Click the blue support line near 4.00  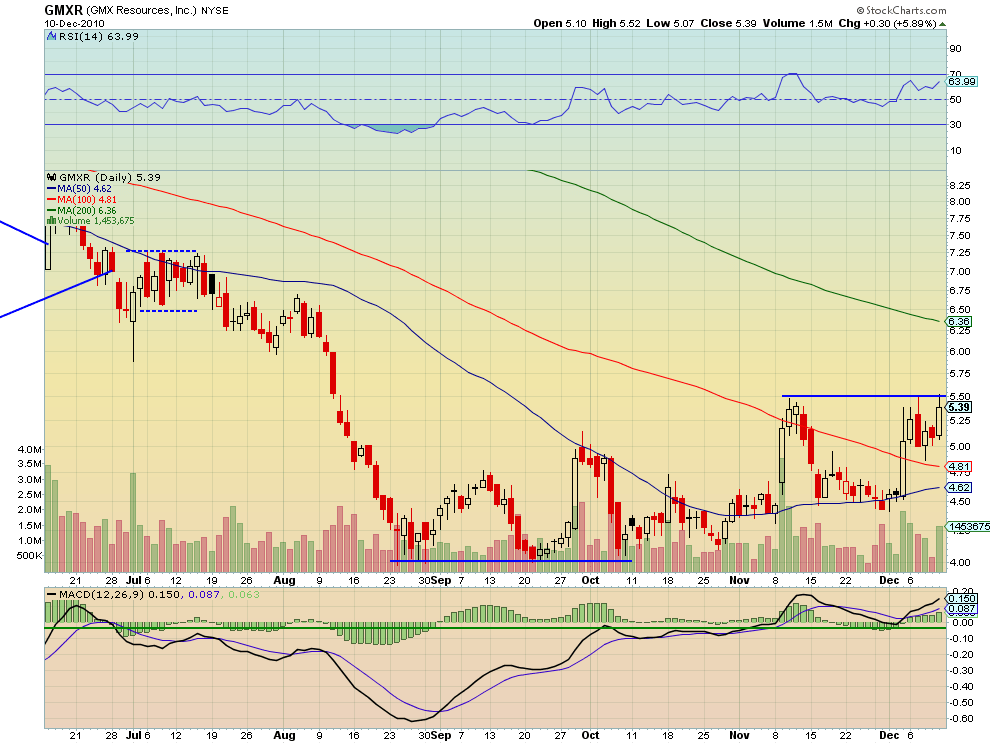pos(511,561)
